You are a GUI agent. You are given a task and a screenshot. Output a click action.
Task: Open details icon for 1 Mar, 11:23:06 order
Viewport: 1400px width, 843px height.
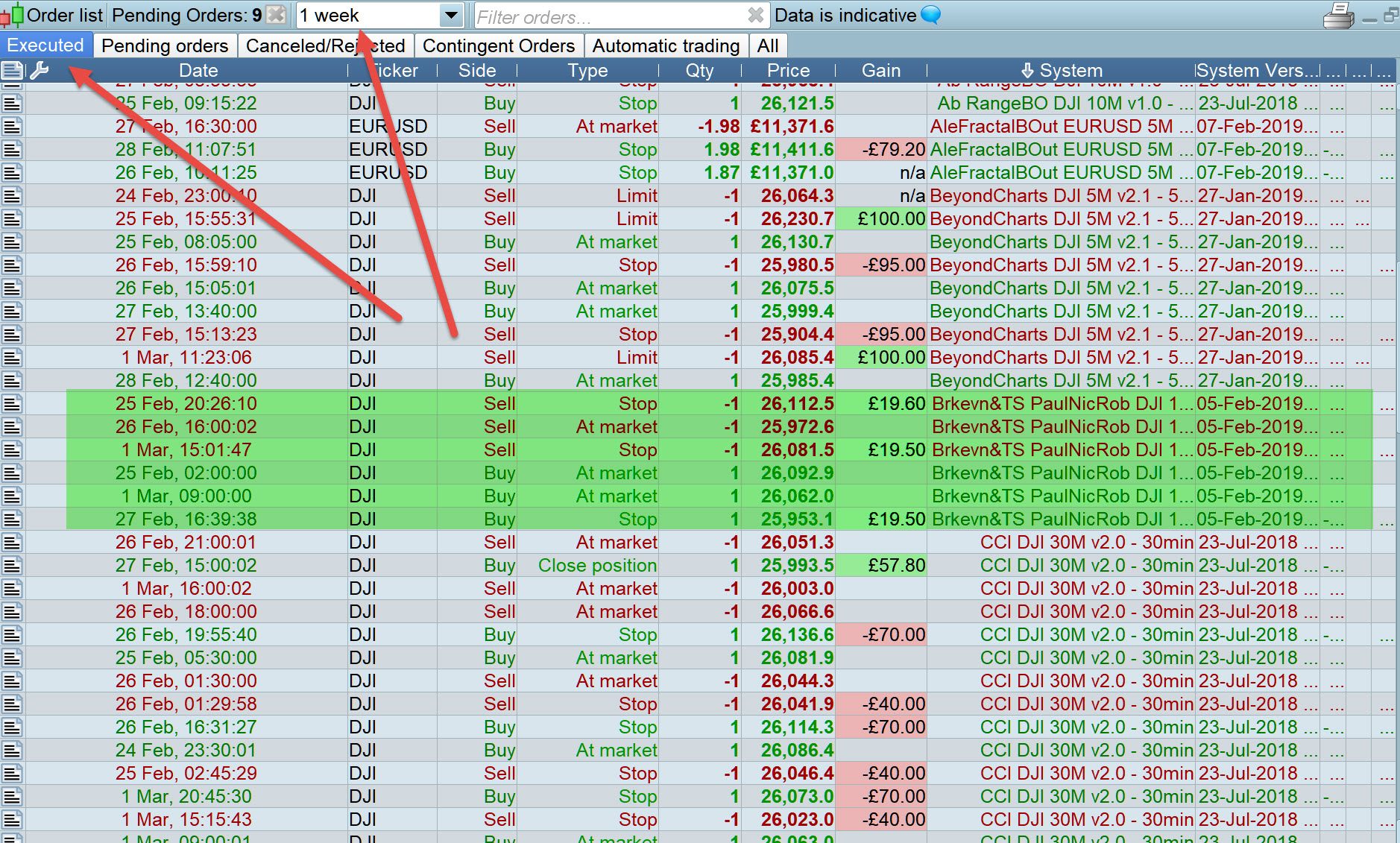12,357
